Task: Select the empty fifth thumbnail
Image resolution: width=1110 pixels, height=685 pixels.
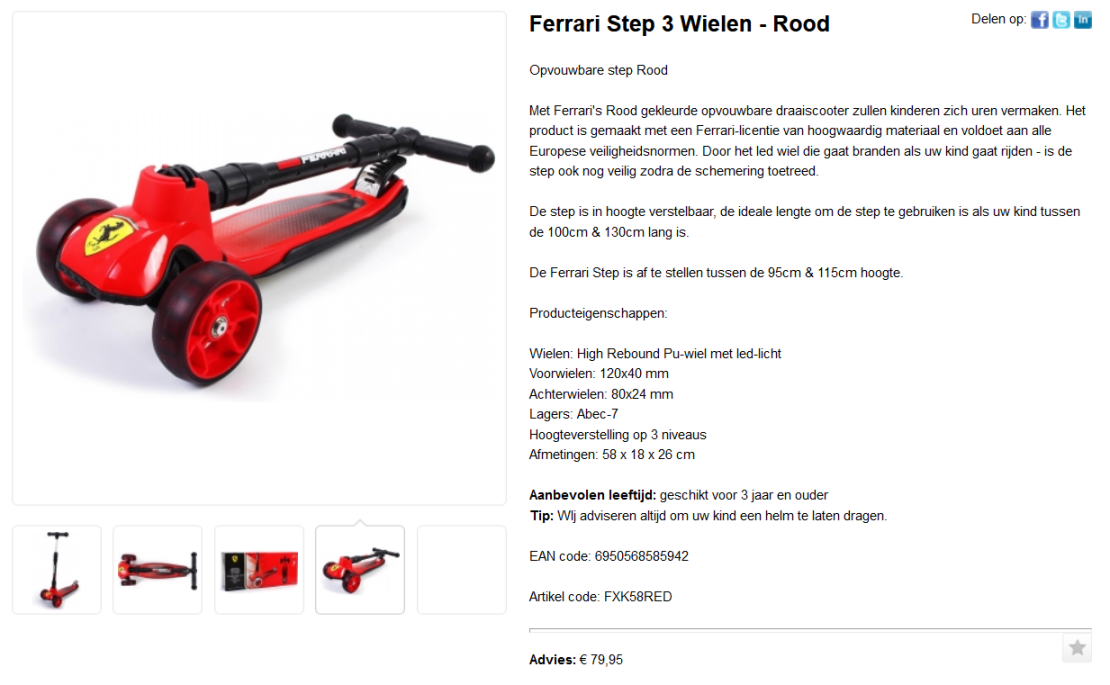Action: click(462, 570)
